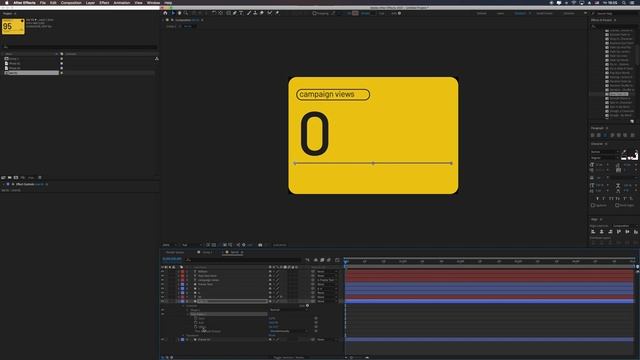Collapse the Text property group twirl arrow

coord(183,306)
